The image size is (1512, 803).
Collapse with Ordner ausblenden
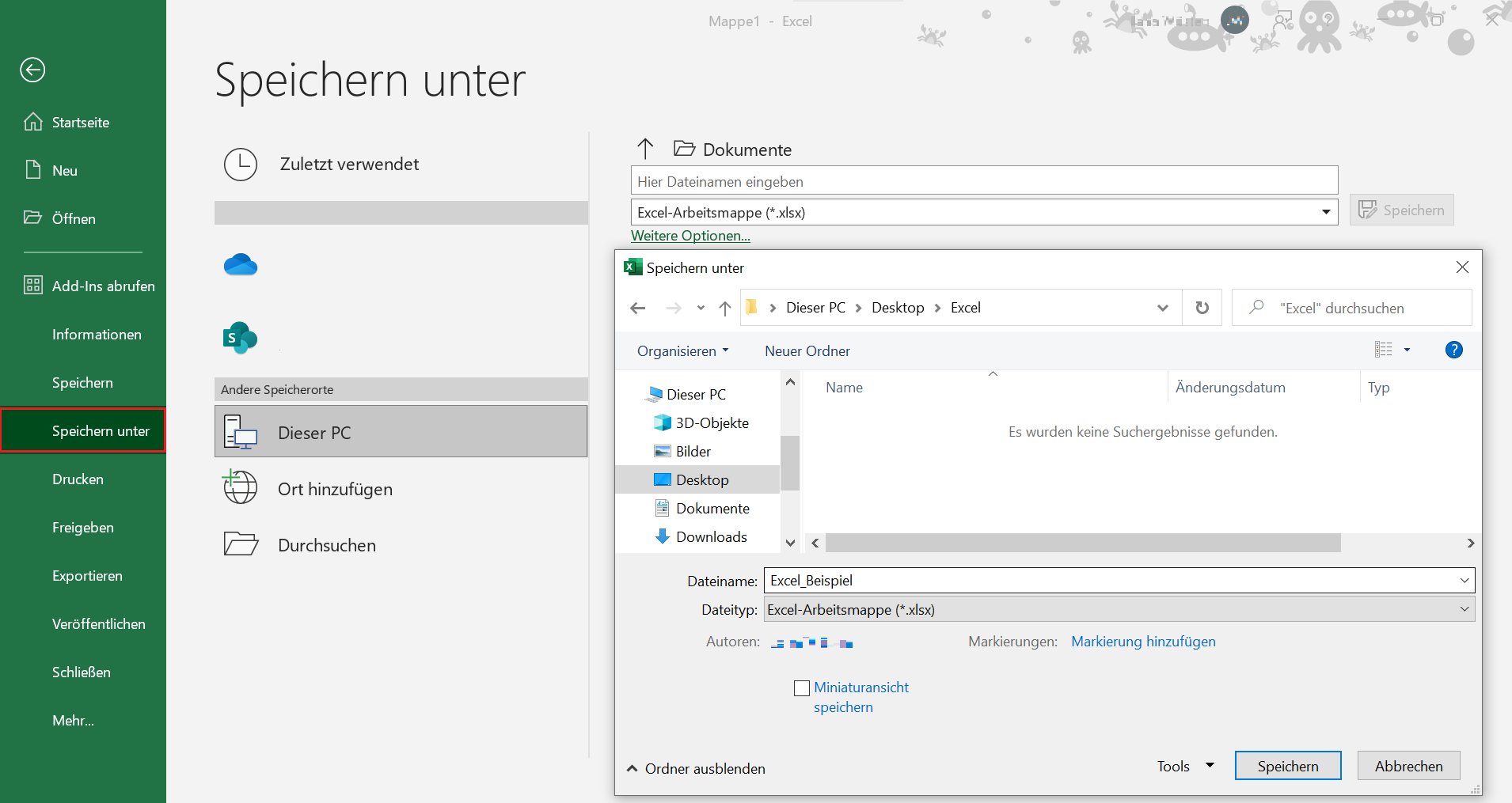click(x=696, y=768)
